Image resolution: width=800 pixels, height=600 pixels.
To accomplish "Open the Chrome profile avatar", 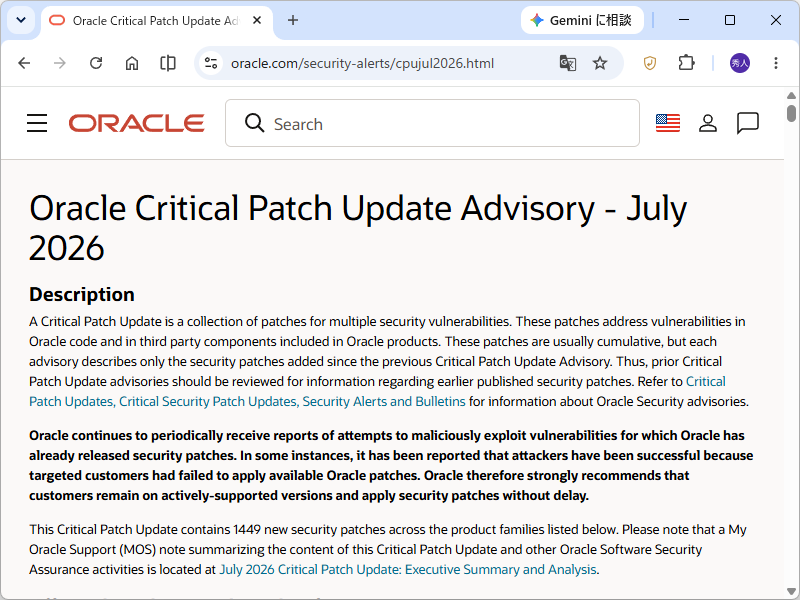I will [x=740, y=63].
